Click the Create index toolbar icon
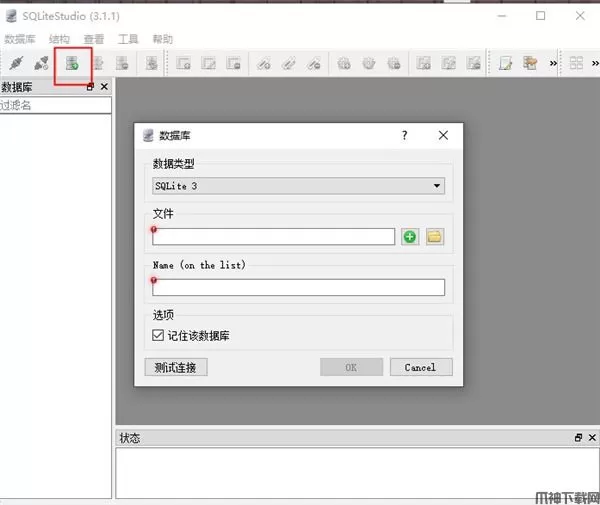 (x=264, y=63)
